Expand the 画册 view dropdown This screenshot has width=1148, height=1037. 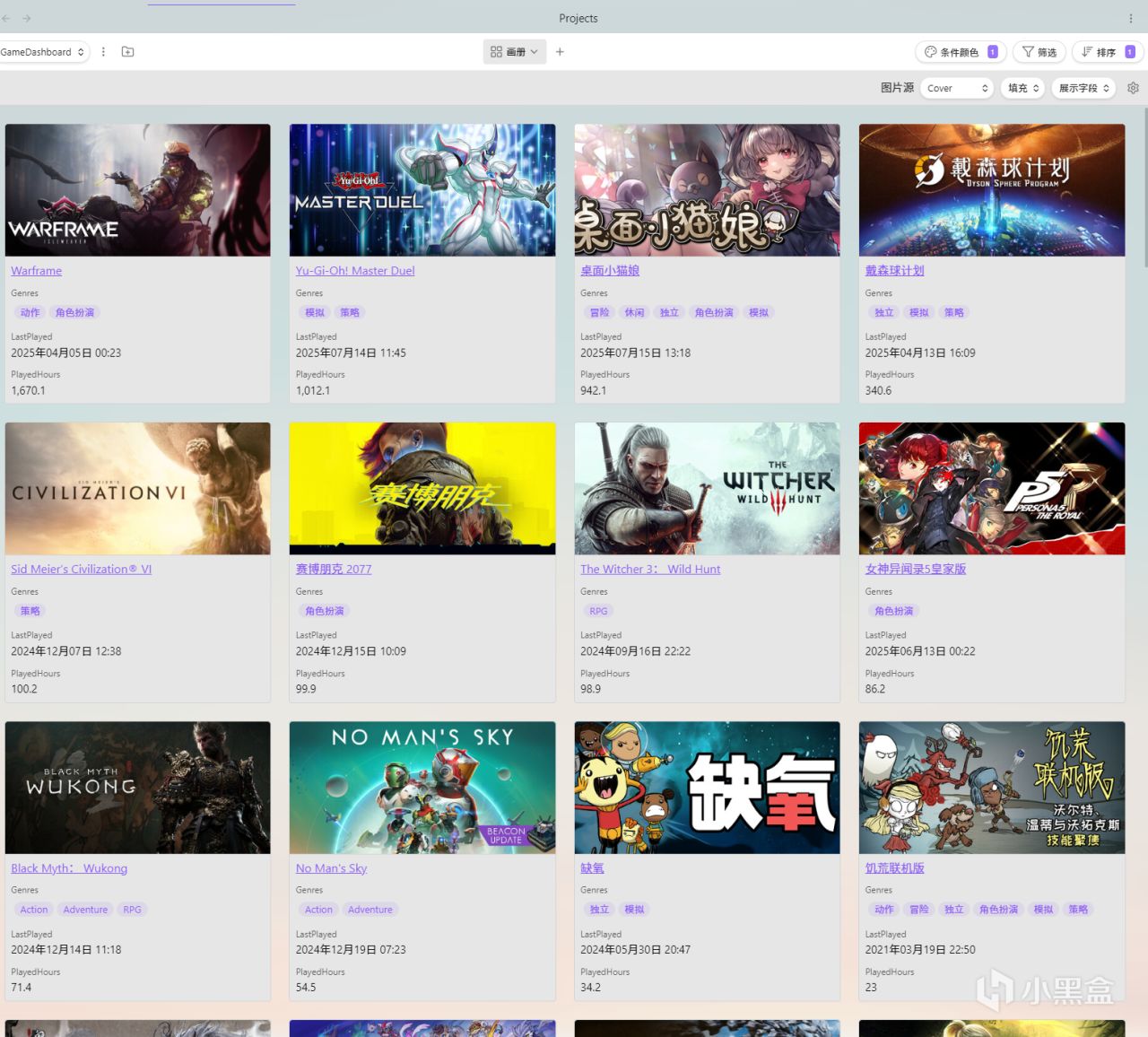pos(515,52)
